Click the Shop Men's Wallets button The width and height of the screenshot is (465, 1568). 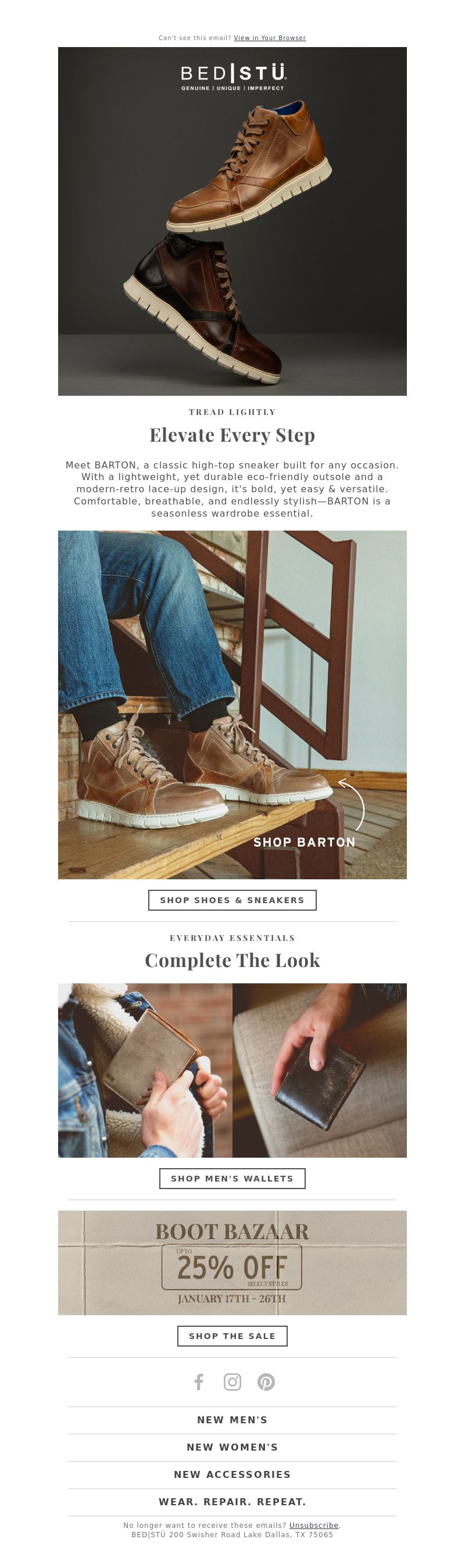(x=233, y=1178)
